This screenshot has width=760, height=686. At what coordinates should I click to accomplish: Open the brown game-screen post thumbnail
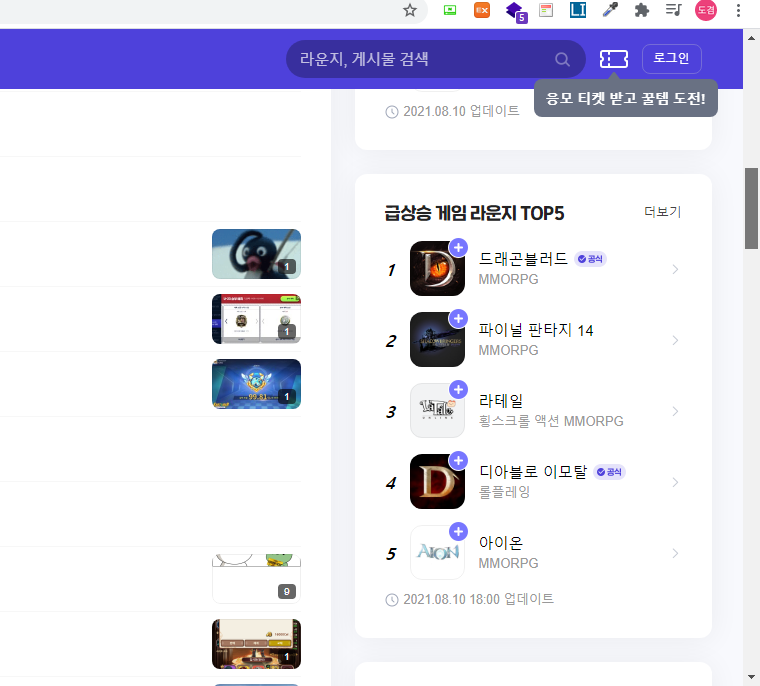(256, 644)
